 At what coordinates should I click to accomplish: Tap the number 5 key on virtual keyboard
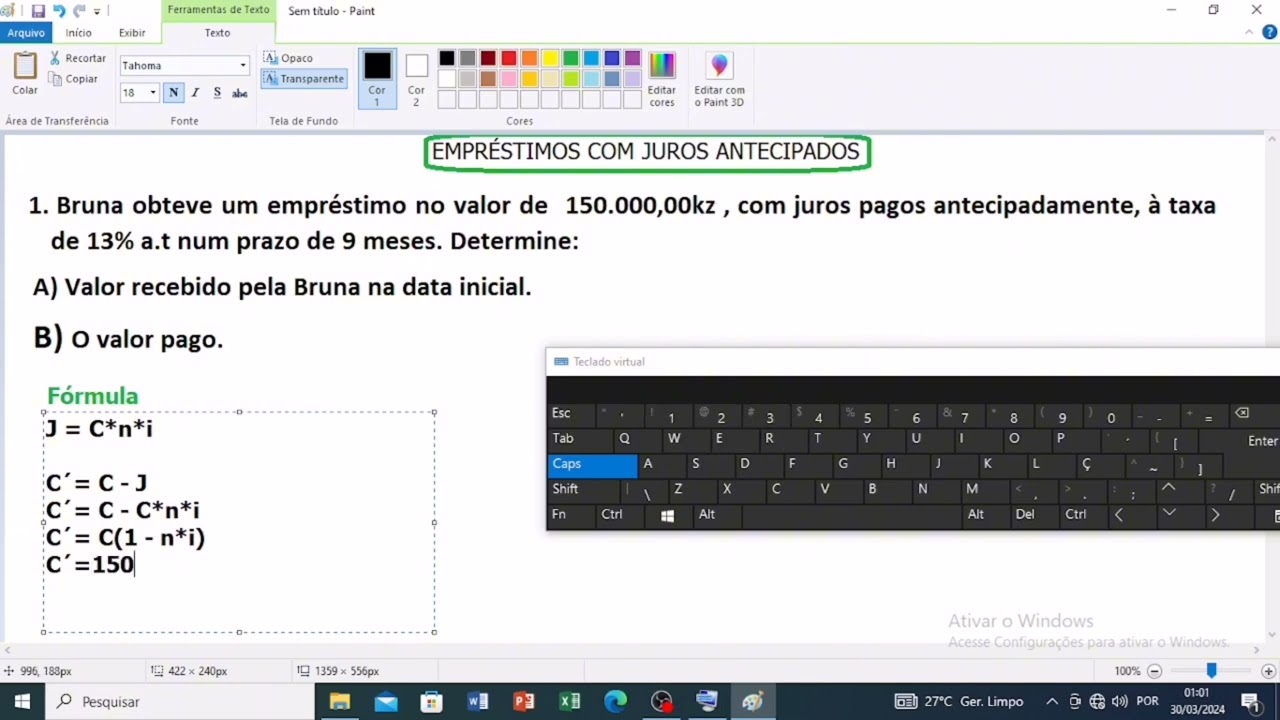pos(860,413)
